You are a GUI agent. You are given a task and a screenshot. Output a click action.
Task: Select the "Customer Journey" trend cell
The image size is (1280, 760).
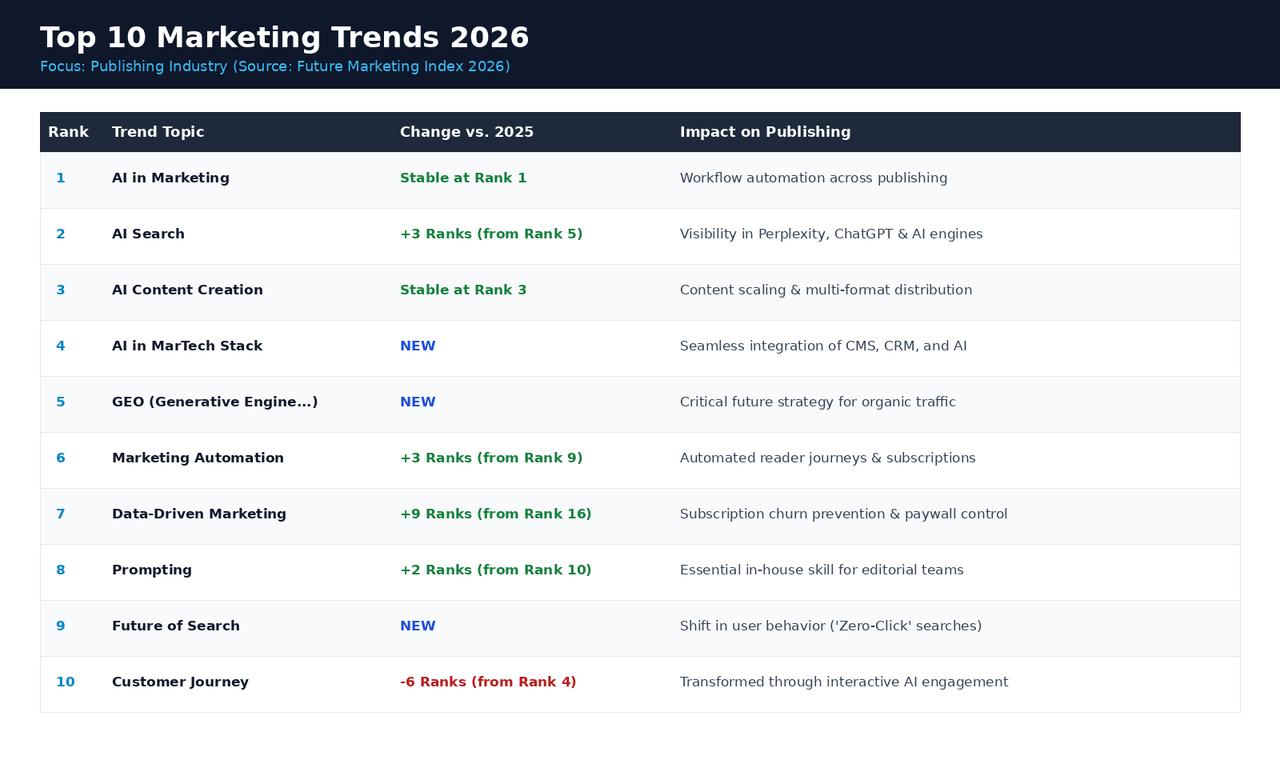coord(180,682)
